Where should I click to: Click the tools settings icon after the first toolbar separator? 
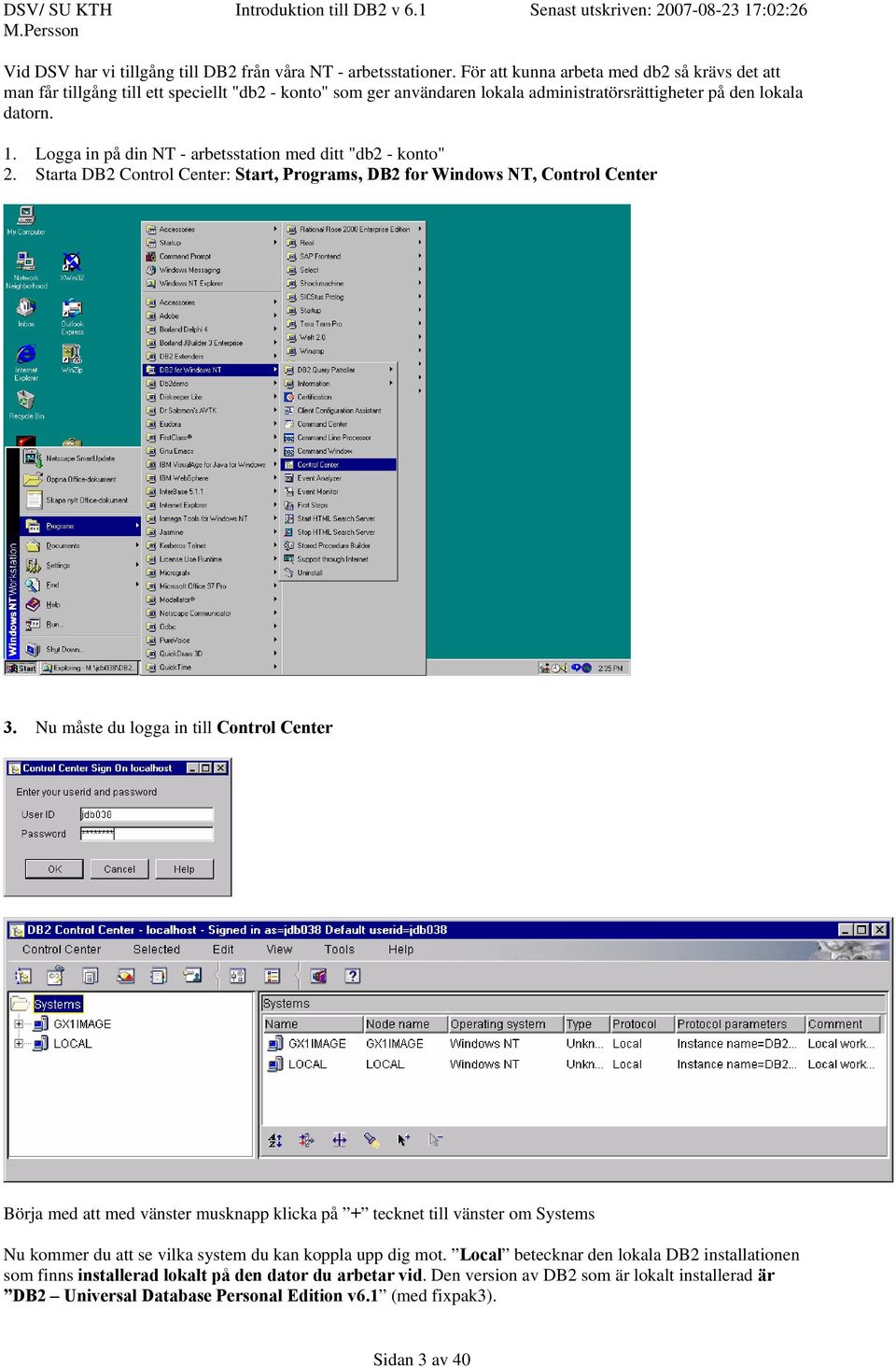tap(237, 976)
